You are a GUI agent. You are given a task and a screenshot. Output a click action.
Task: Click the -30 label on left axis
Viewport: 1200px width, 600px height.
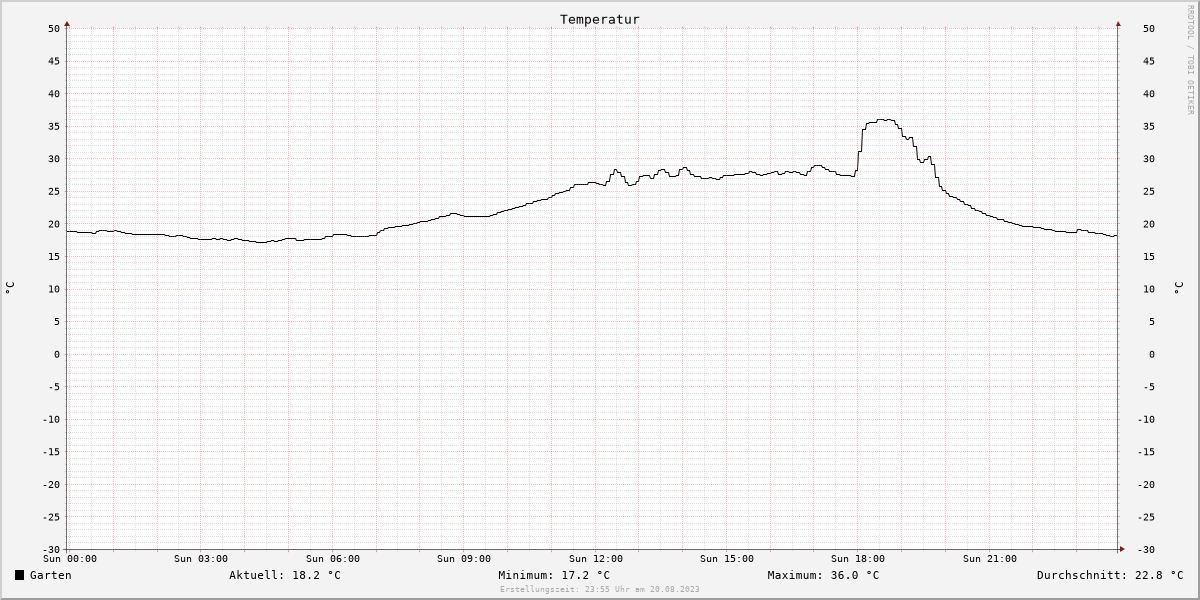tap(52, 549)
